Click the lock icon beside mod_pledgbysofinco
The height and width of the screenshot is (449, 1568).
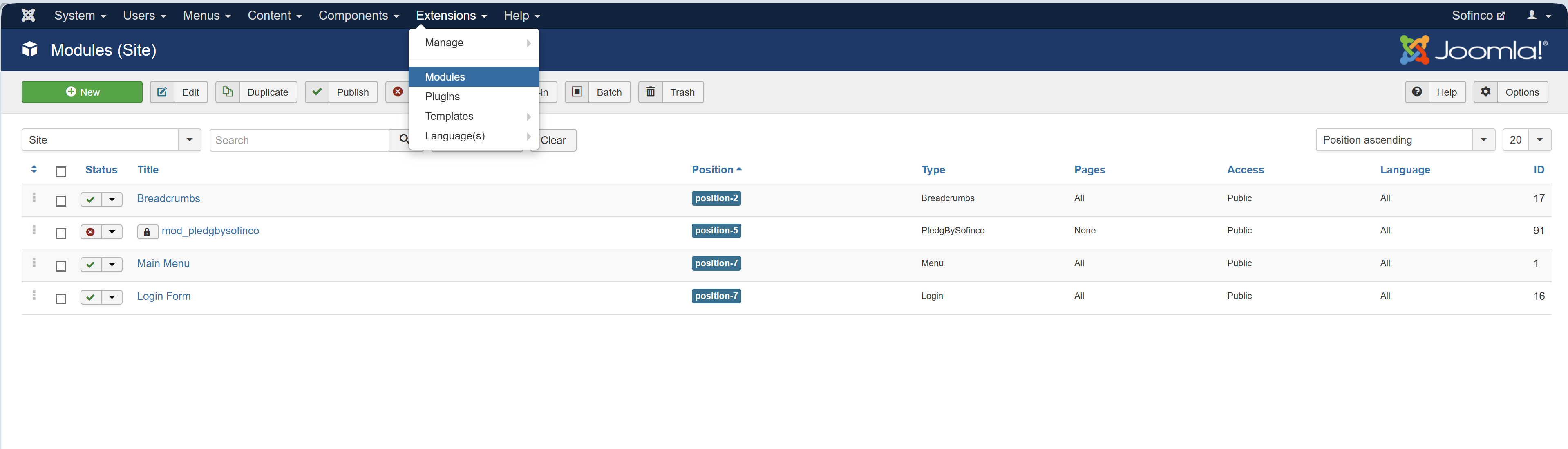coord(147,231)
